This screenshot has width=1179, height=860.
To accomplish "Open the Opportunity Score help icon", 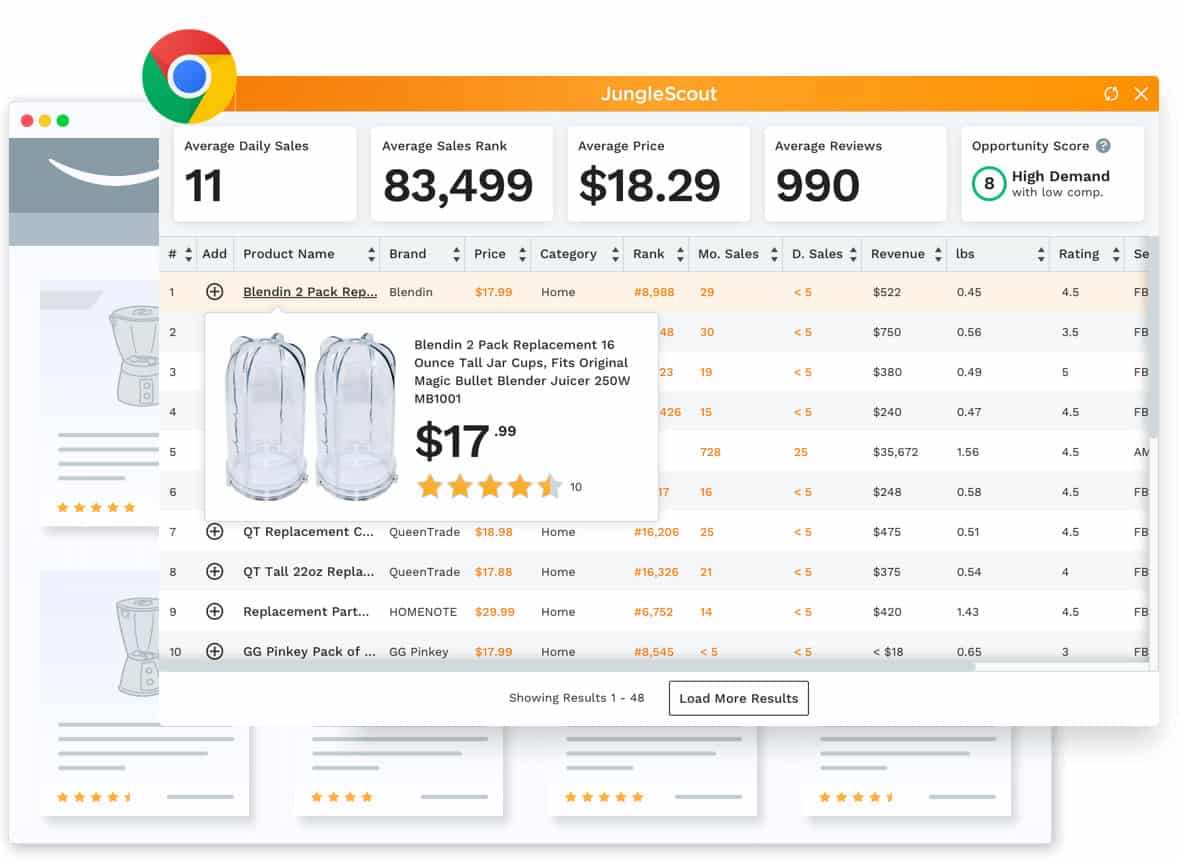I will (1103, 146).
